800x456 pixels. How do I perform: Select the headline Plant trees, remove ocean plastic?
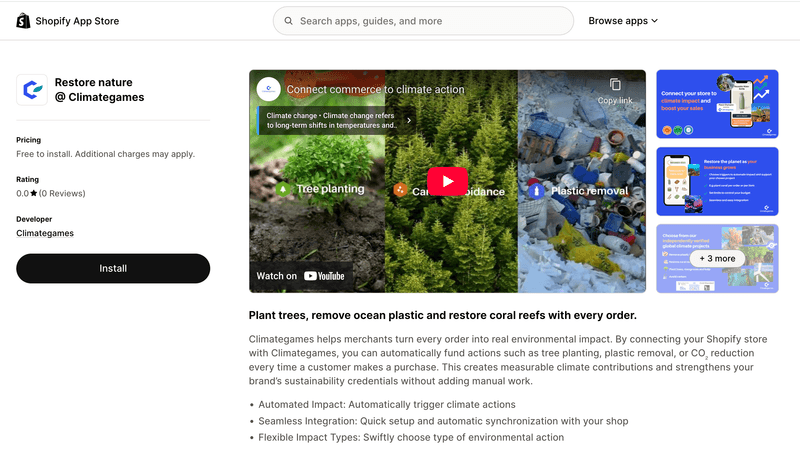[442, 315]
